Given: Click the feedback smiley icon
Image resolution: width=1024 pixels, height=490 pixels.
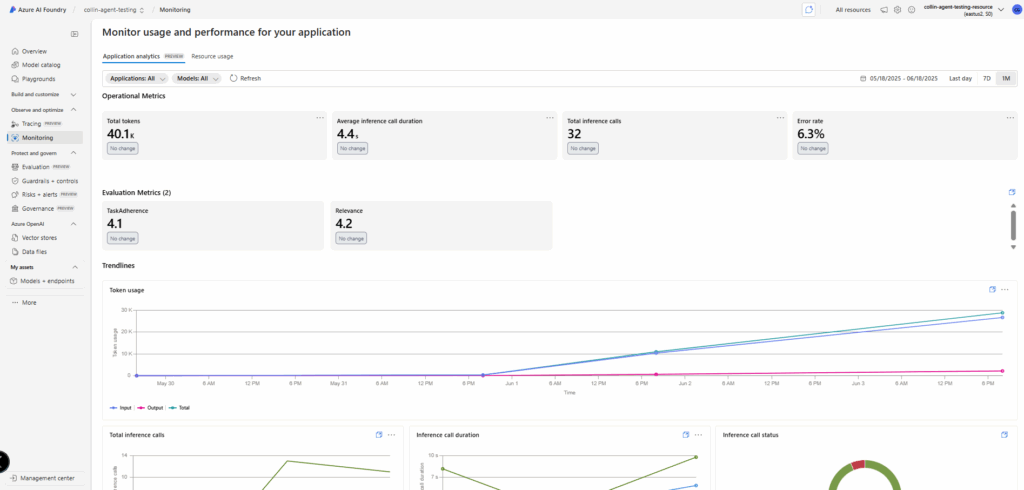Looking at the screenshot, I should (x=912, y=10).
